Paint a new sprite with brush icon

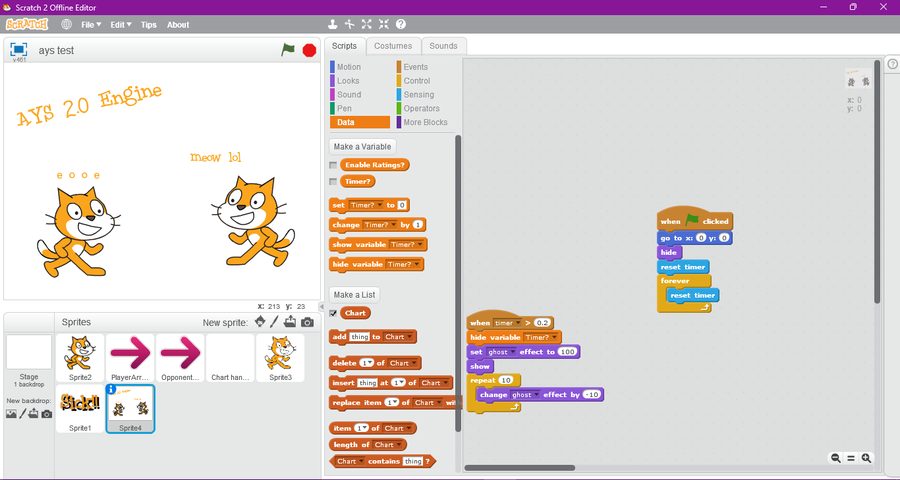point(274,322)
